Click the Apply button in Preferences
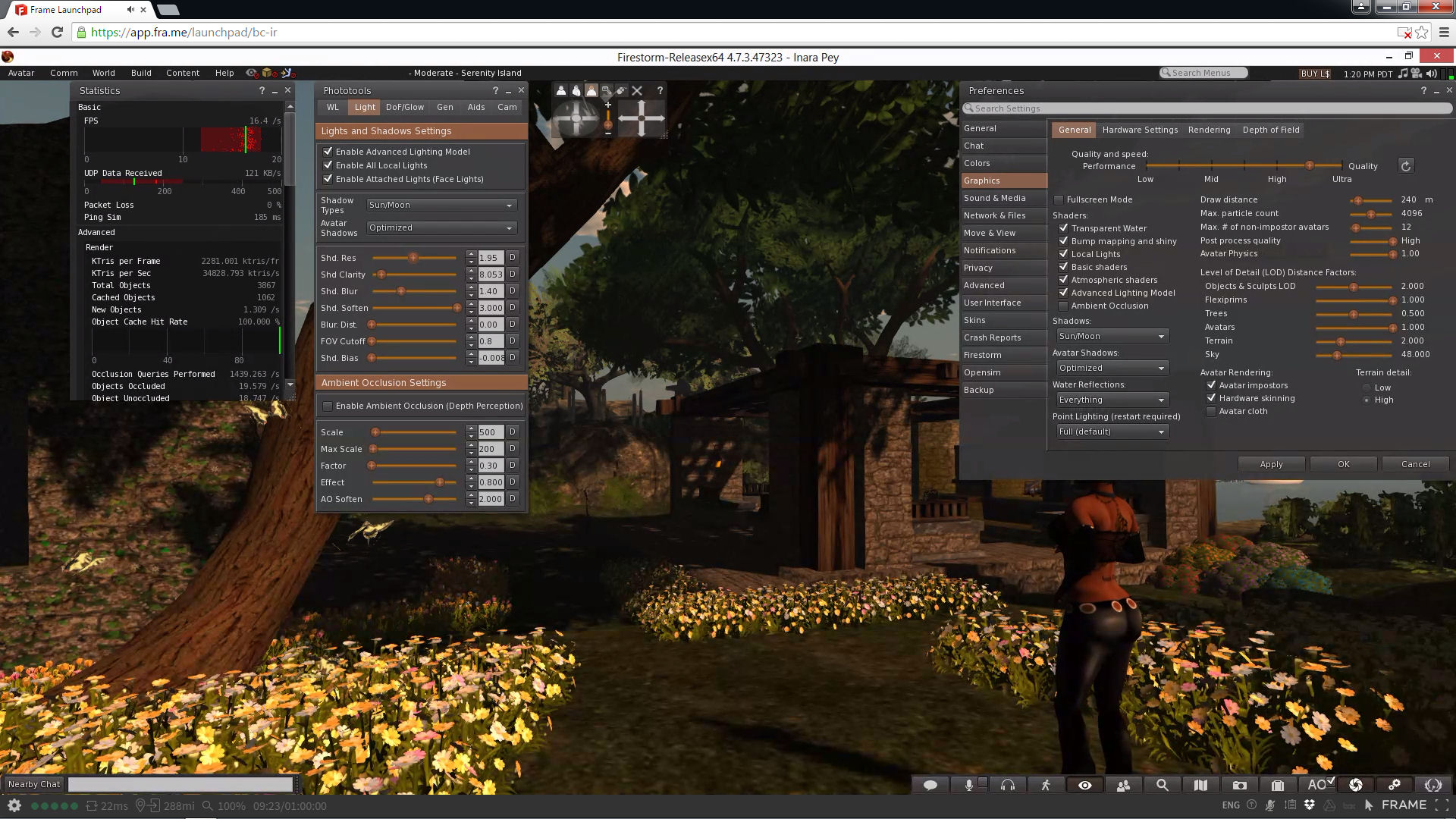This screenshot has height=819, width=1456. coord(1271,464)
